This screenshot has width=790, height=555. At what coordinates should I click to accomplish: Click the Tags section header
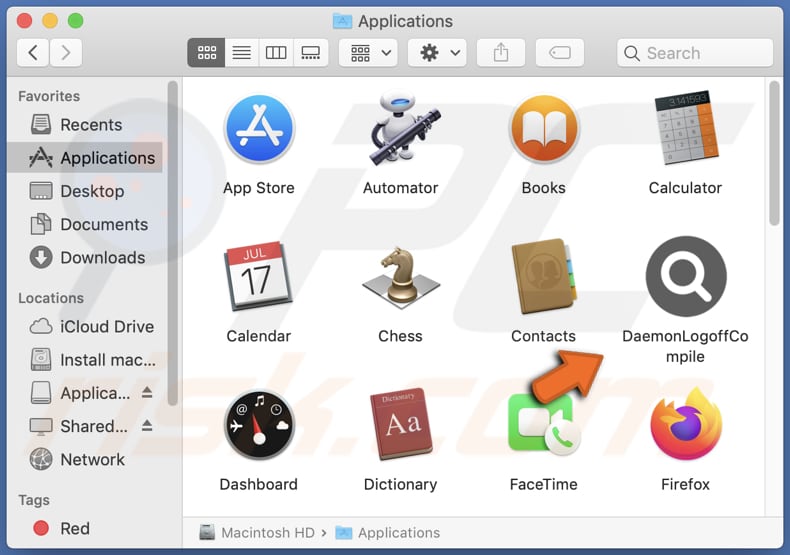34,500
